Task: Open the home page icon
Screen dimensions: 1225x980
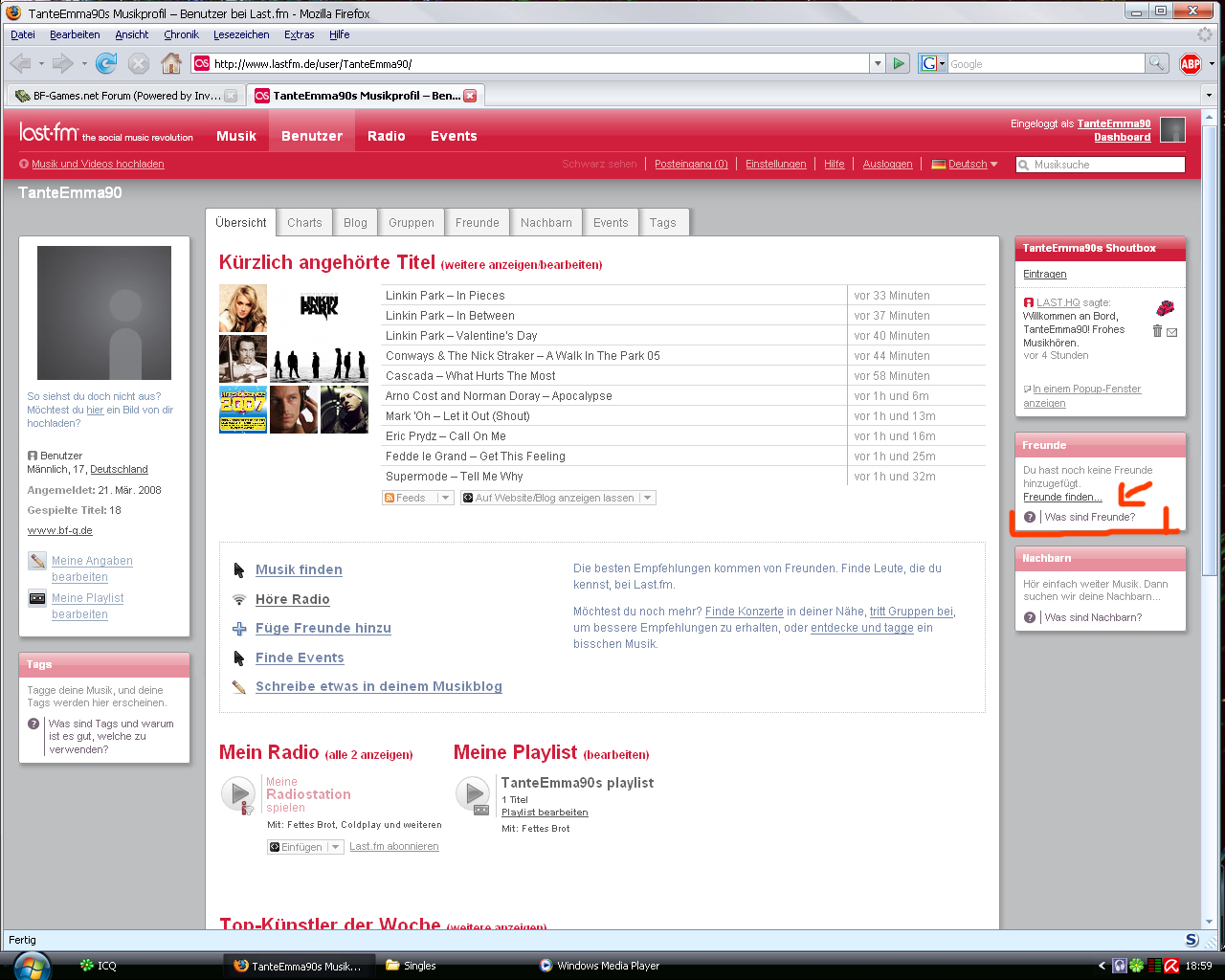Action: pyautogui.click(x=171, y=64)
